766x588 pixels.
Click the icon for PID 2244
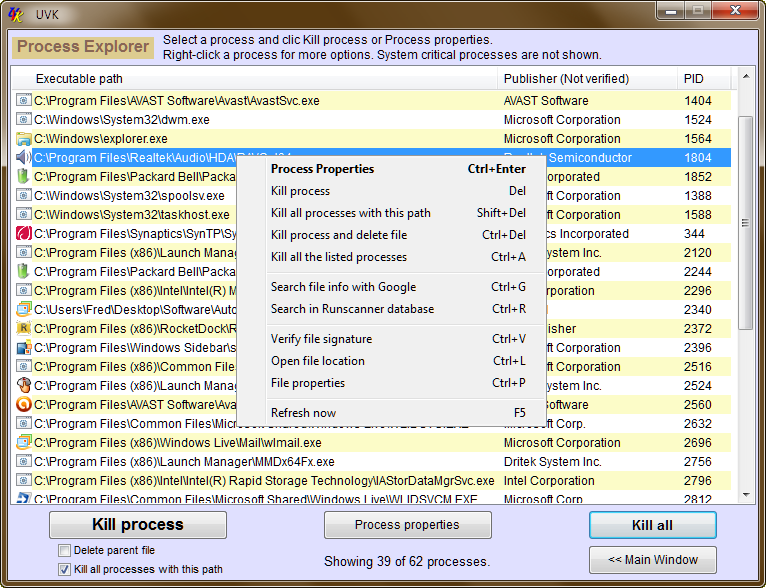pyautogui.click(x=23, y=272)
